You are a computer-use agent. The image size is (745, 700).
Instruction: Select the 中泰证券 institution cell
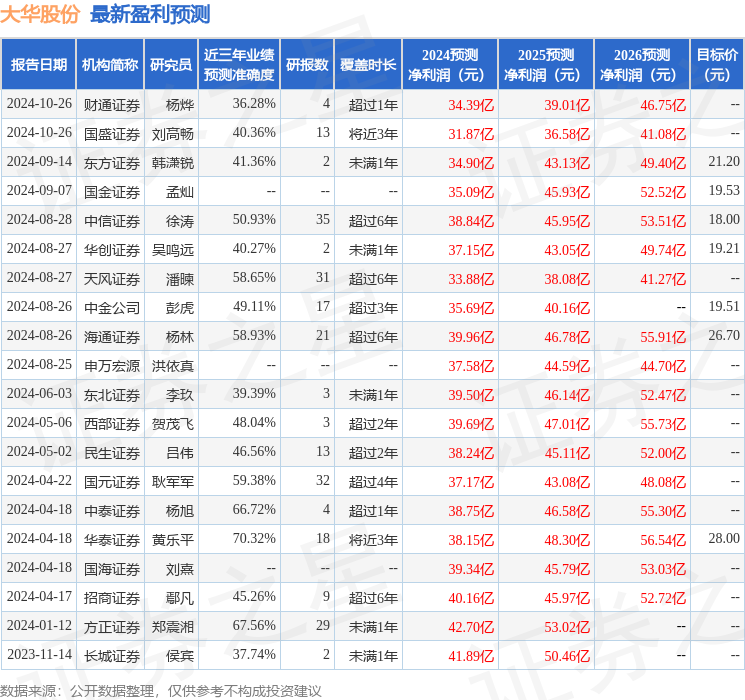tap(112, 510)
